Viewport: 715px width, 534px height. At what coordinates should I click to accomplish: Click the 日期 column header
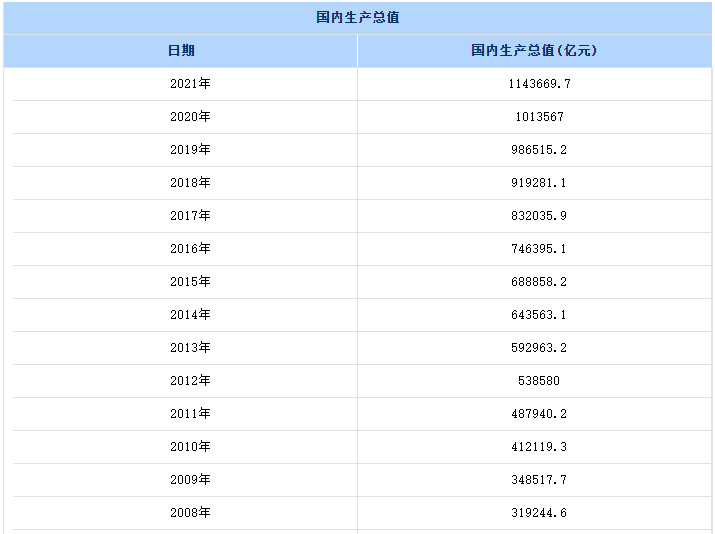(x=181, y=51)
